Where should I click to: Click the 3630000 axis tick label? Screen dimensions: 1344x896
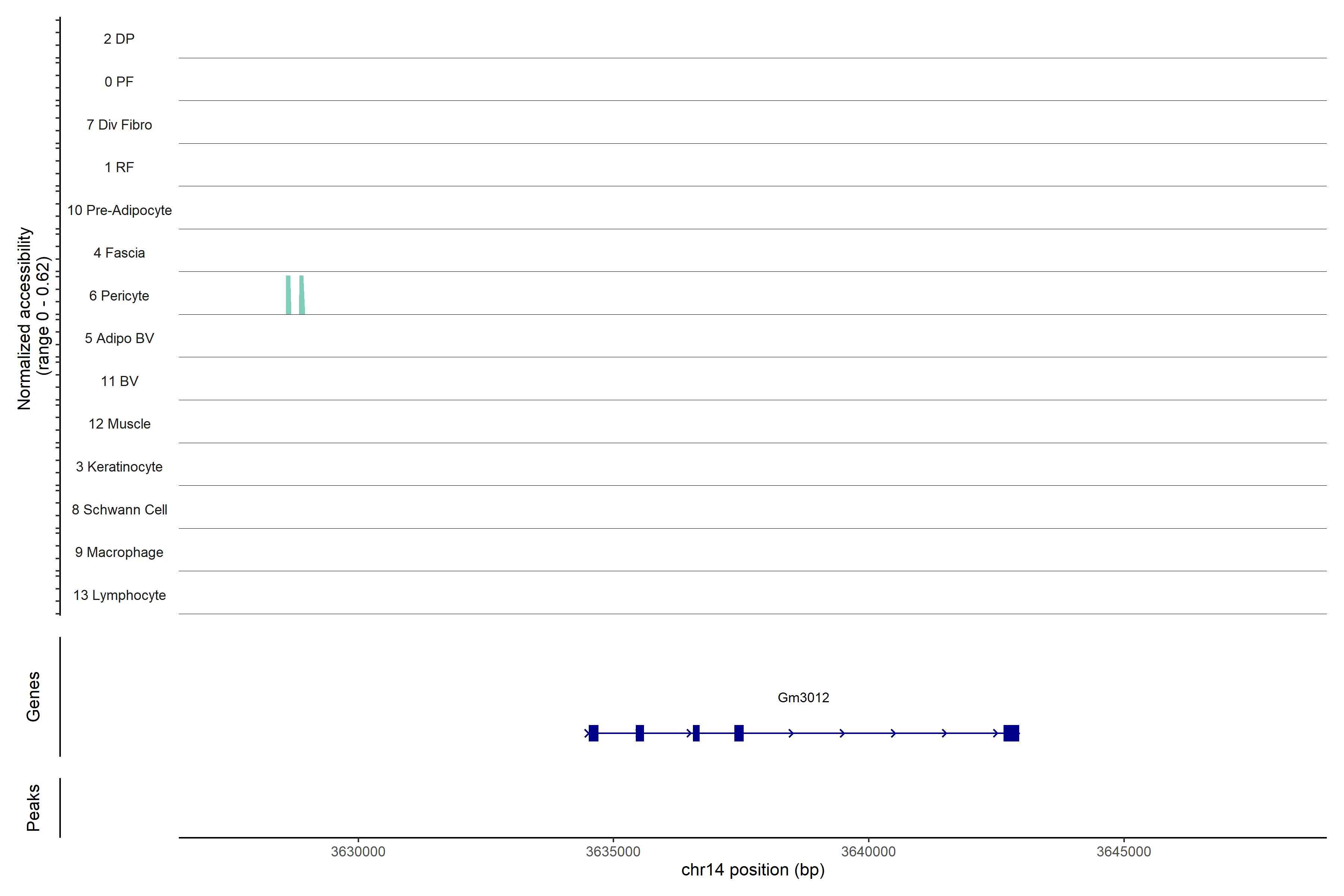358,852
